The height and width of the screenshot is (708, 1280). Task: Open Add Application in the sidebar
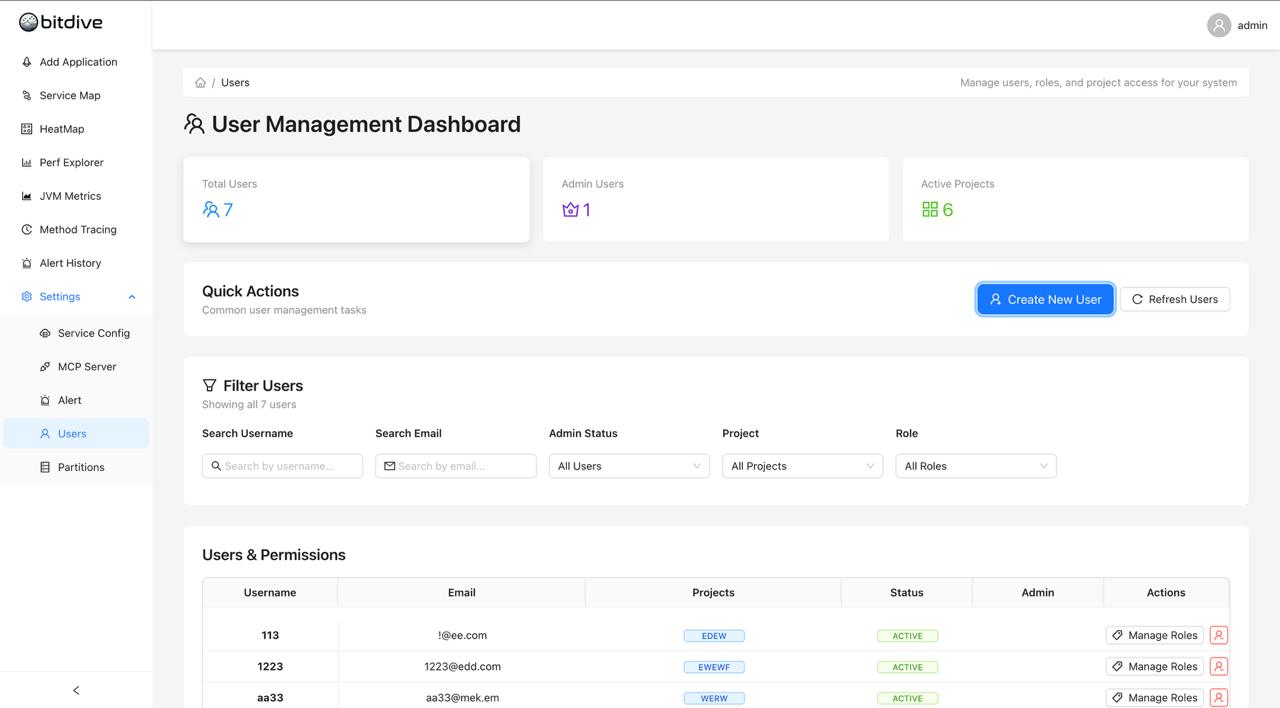click(76, 62)
